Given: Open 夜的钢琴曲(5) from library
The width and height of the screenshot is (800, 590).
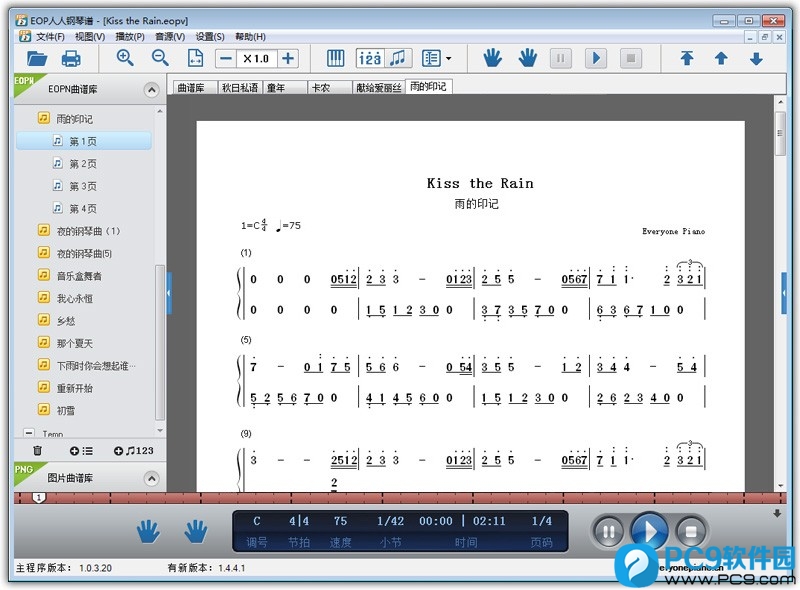Looking at the screenshot, I should point(84,254).
